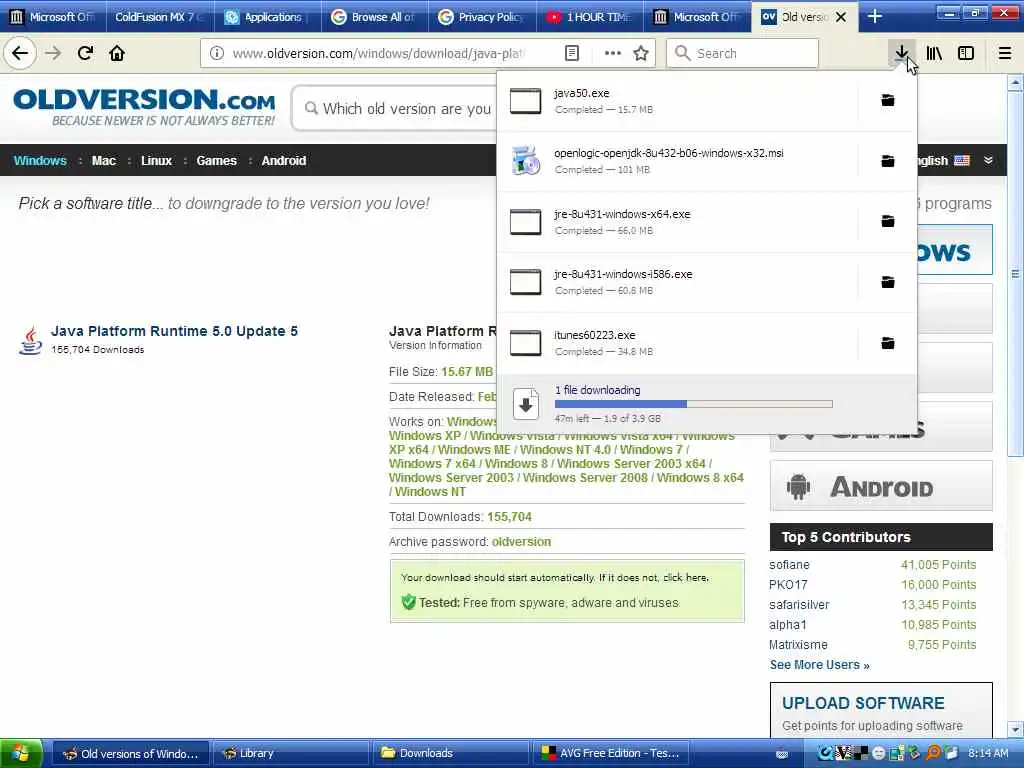Select Windows in site navigation

pyautogui.click(x=40, y=161)
